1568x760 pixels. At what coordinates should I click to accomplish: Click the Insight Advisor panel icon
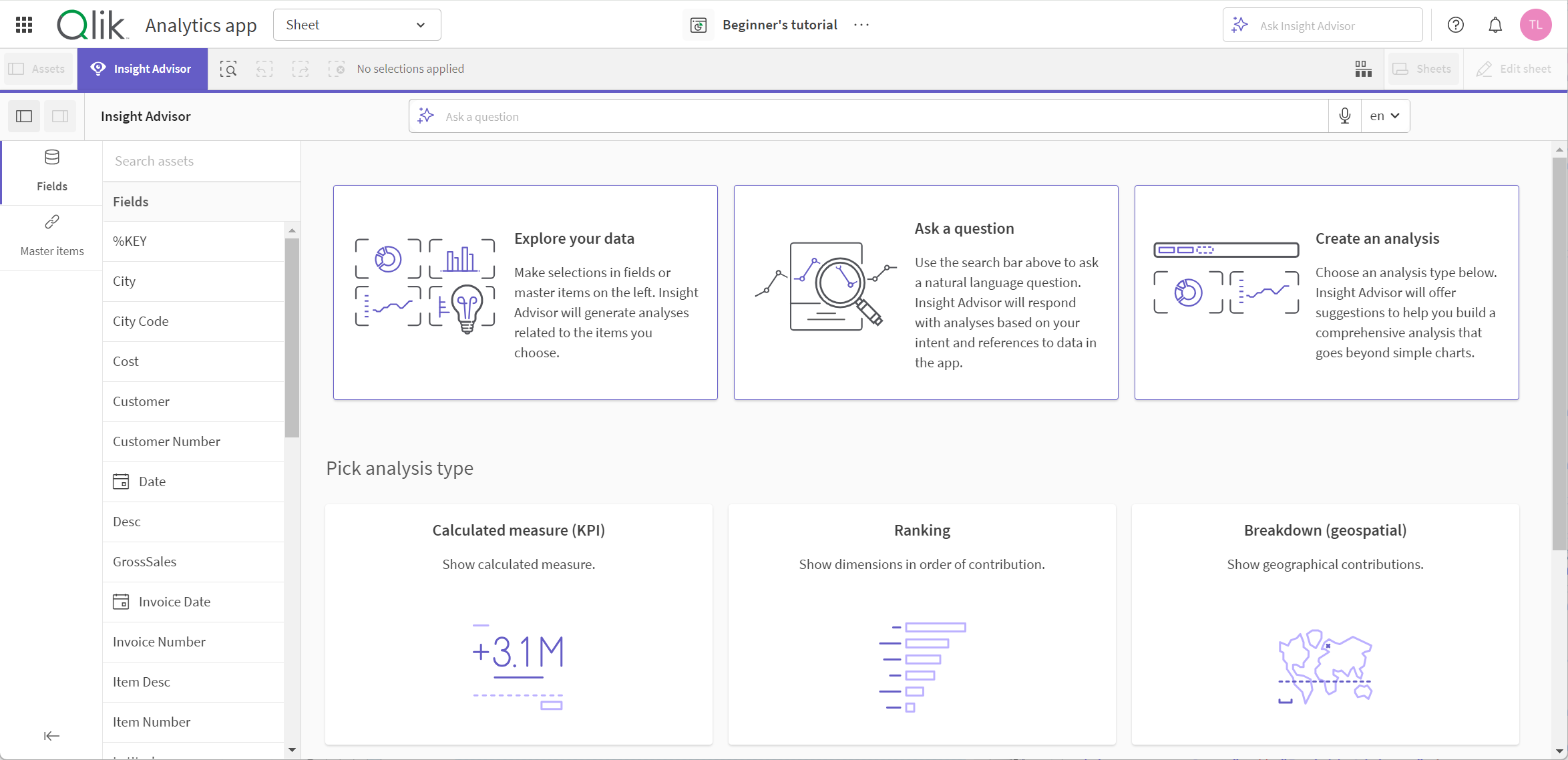click(24, 116)
